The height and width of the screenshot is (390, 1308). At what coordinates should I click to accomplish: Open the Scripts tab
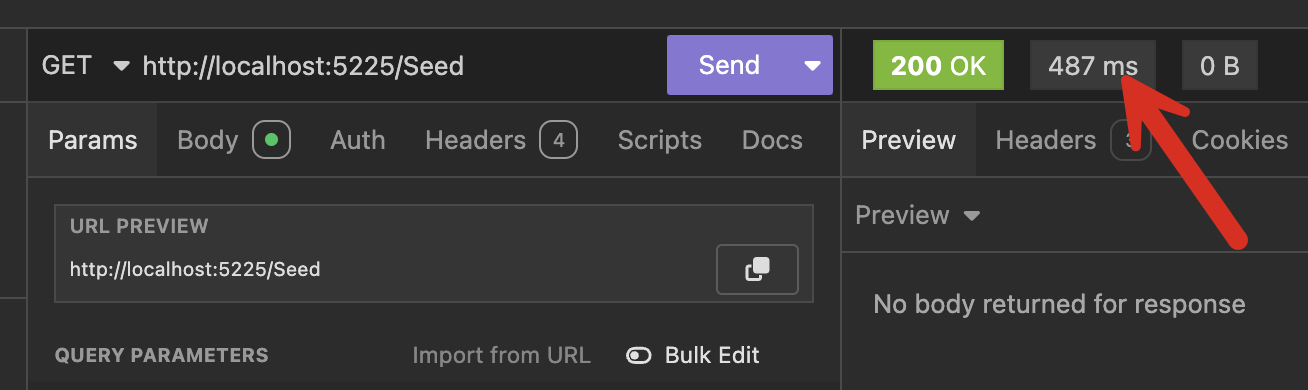pos(659,140)
